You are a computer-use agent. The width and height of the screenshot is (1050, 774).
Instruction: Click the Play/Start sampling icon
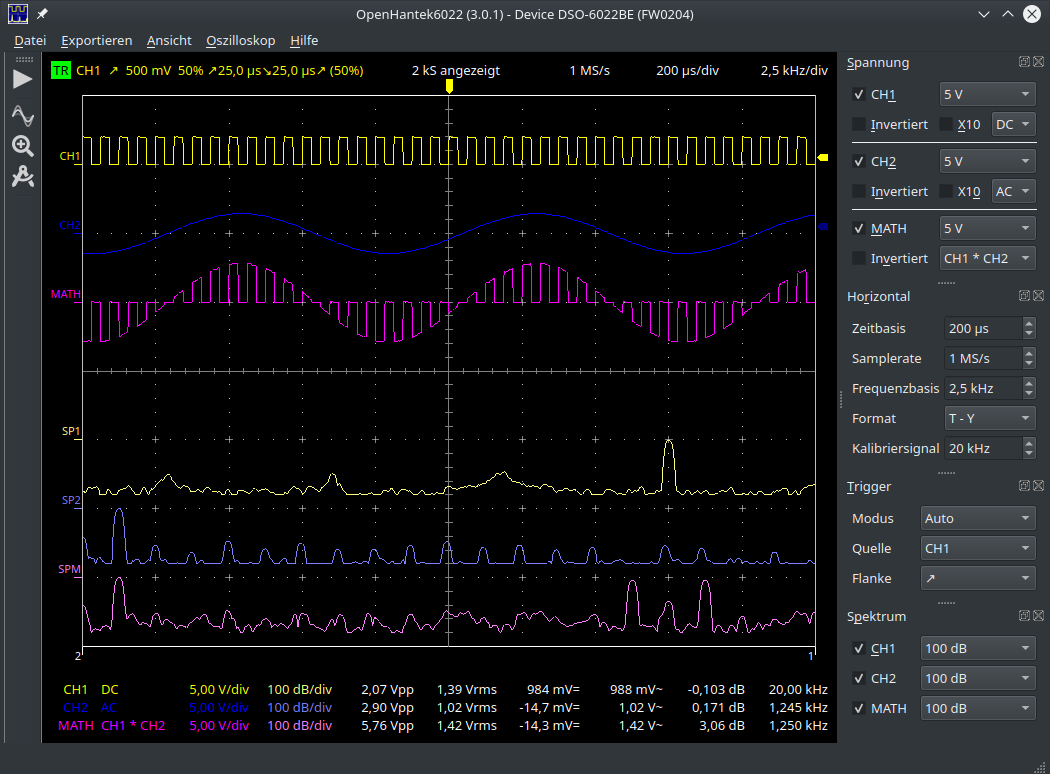[x=22, y=79]
